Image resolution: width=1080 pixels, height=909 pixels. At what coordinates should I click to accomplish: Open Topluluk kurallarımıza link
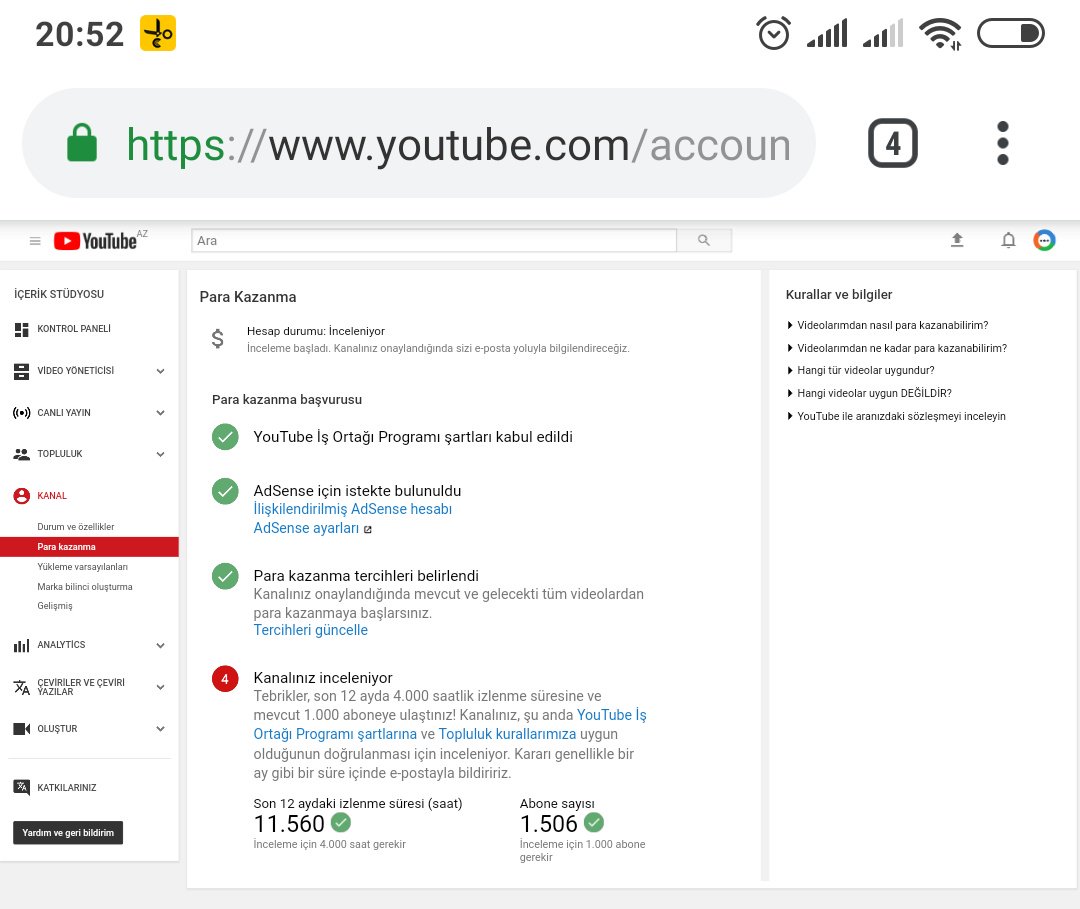click(x=507, y=734)
